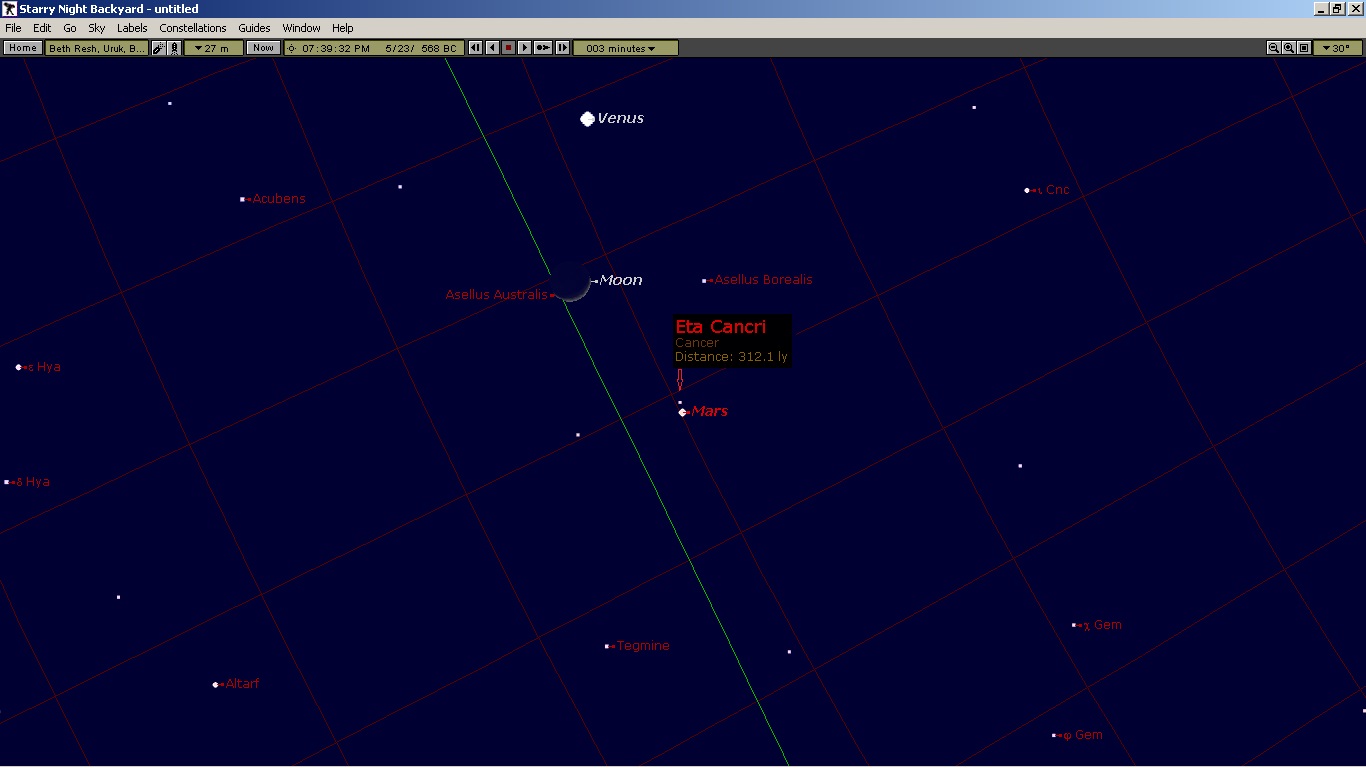Open the Window menu

[301, 28]
